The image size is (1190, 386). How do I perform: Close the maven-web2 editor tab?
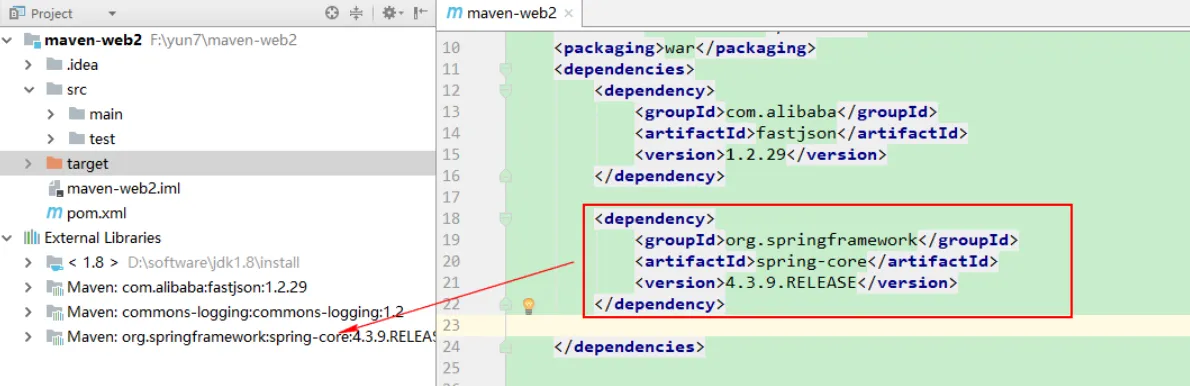[568, 14]
